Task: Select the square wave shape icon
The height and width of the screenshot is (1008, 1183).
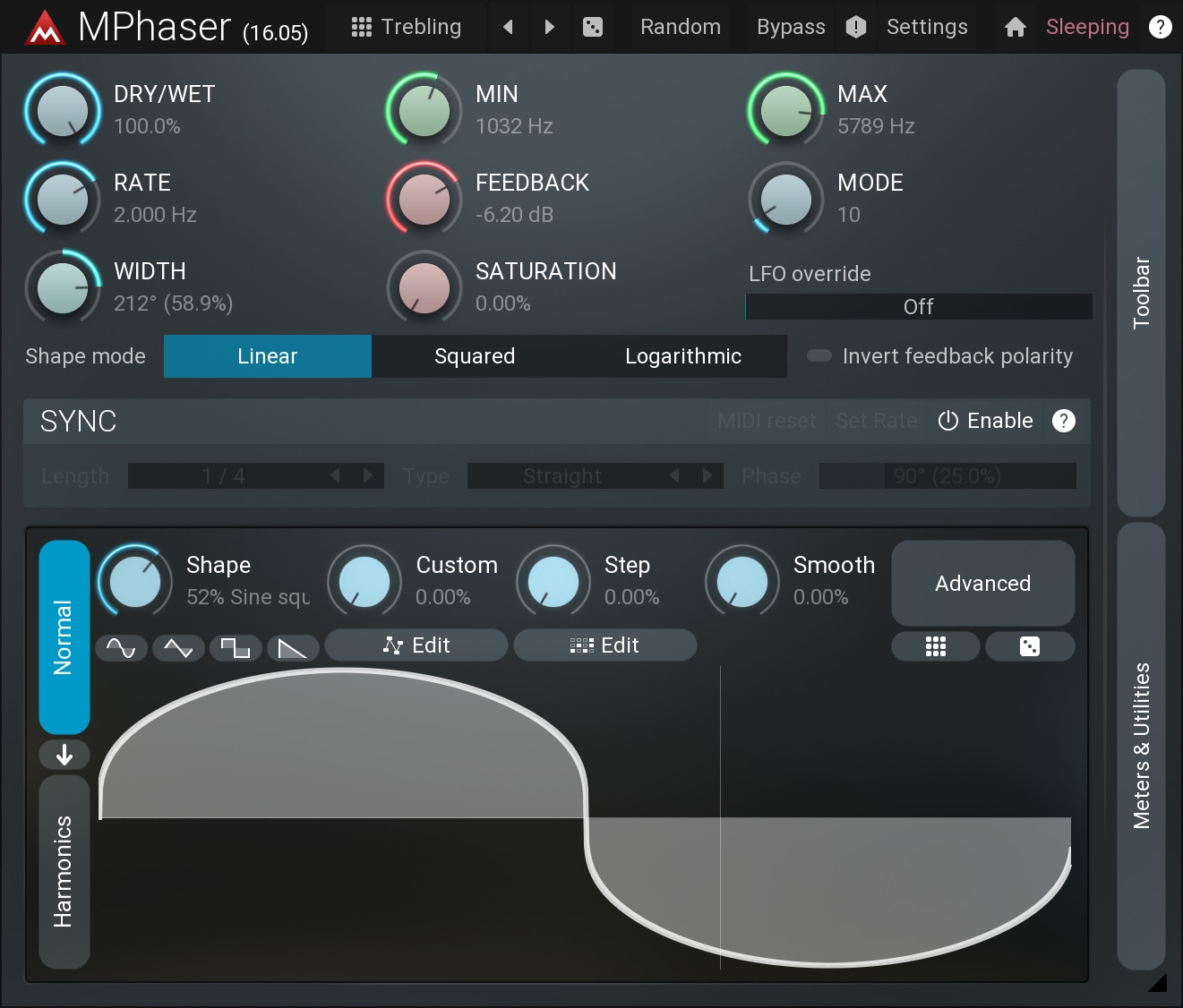Action: tap(236, 647)
